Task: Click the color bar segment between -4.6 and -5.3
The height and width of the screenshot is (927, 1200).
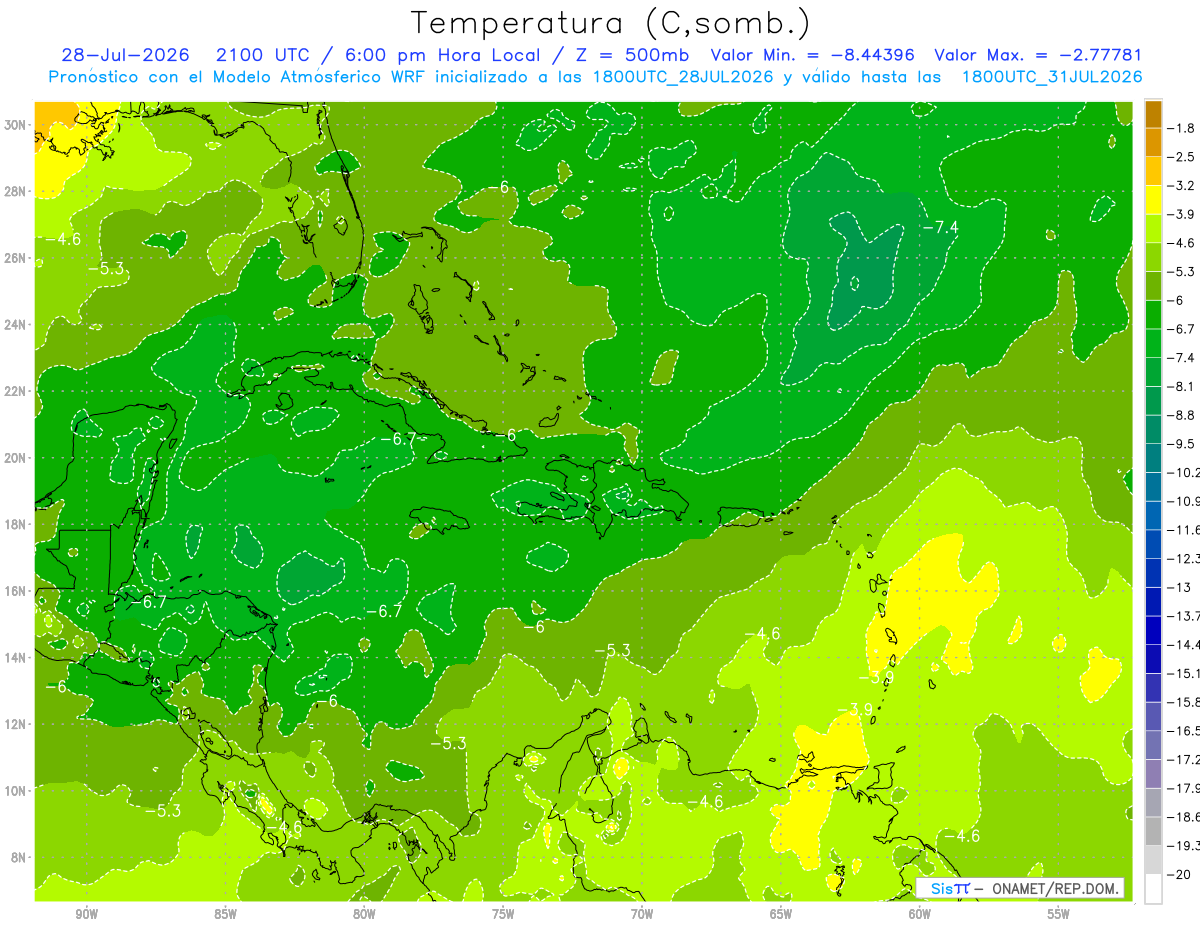Action: 1153,257
